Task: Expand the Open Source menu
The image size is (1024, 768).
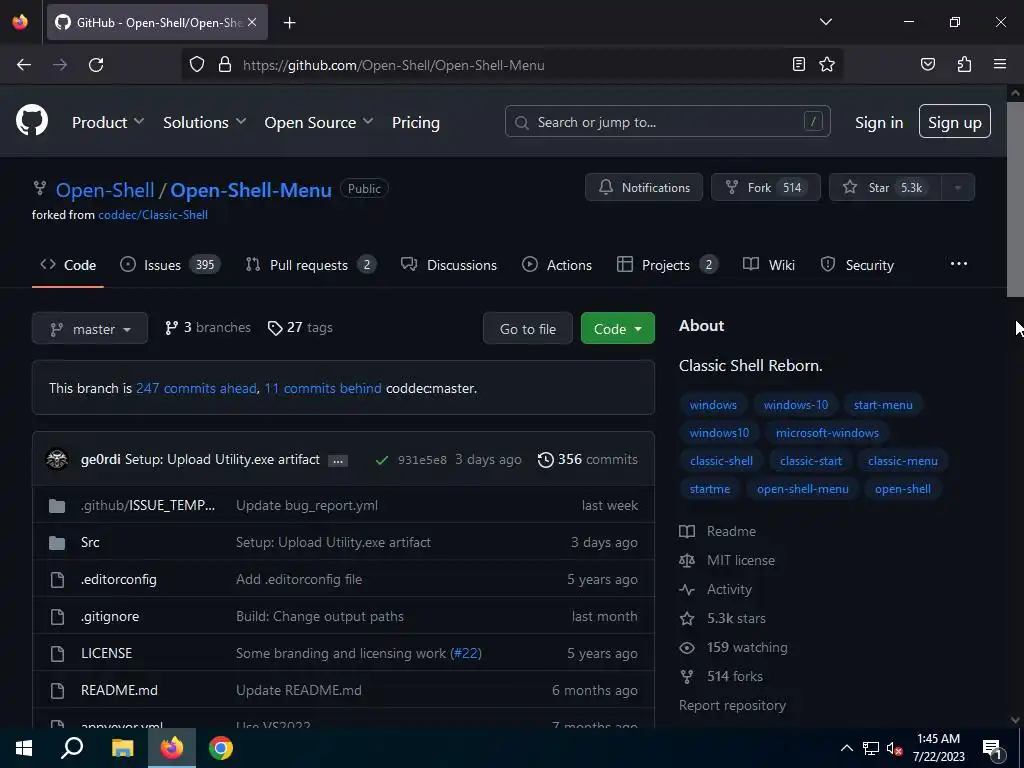Action: point(319,122)
